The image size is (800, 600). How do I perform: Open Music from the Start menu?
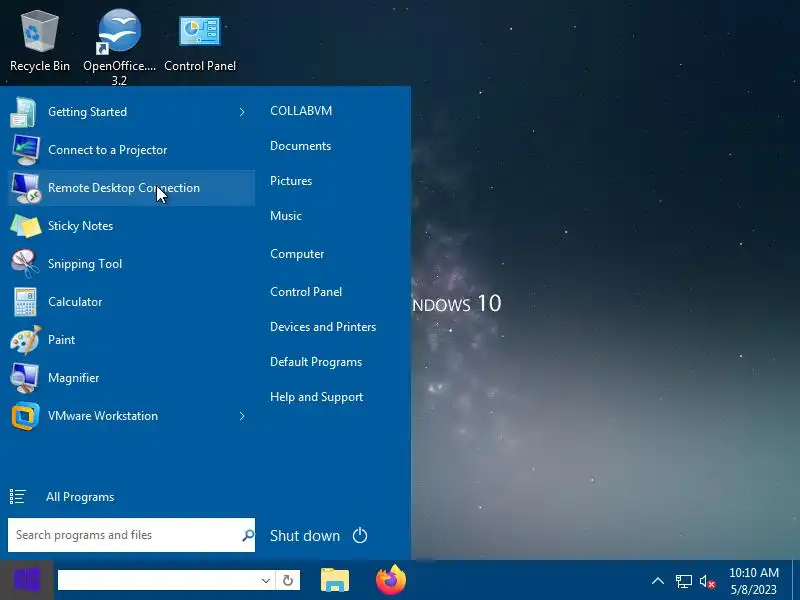286,216
